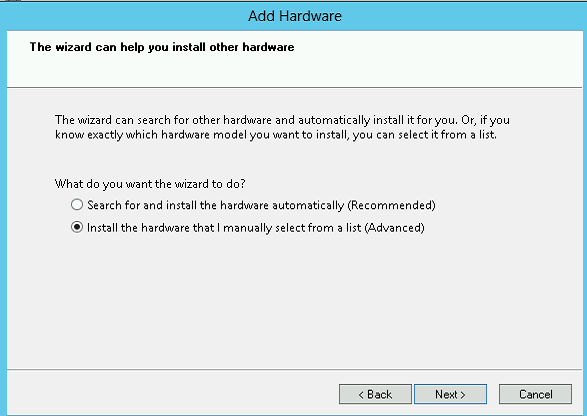Screen dimensions: 587x416
Task: Cancel the Add Hardware wizard
Action: pos(535,394)
